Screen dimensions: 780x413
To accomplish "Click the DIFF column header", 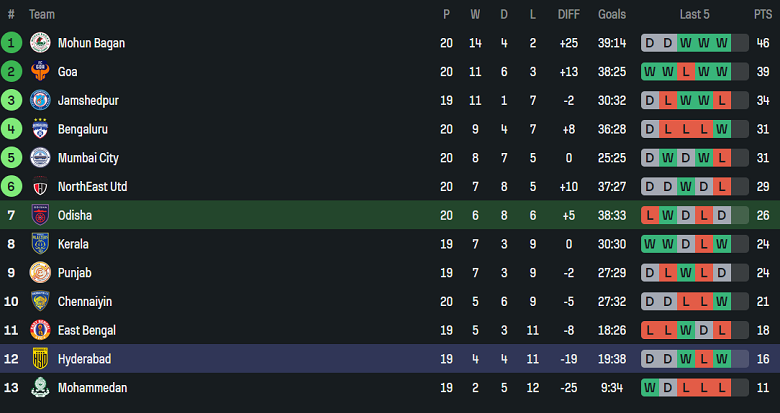I will coord(568,14).
